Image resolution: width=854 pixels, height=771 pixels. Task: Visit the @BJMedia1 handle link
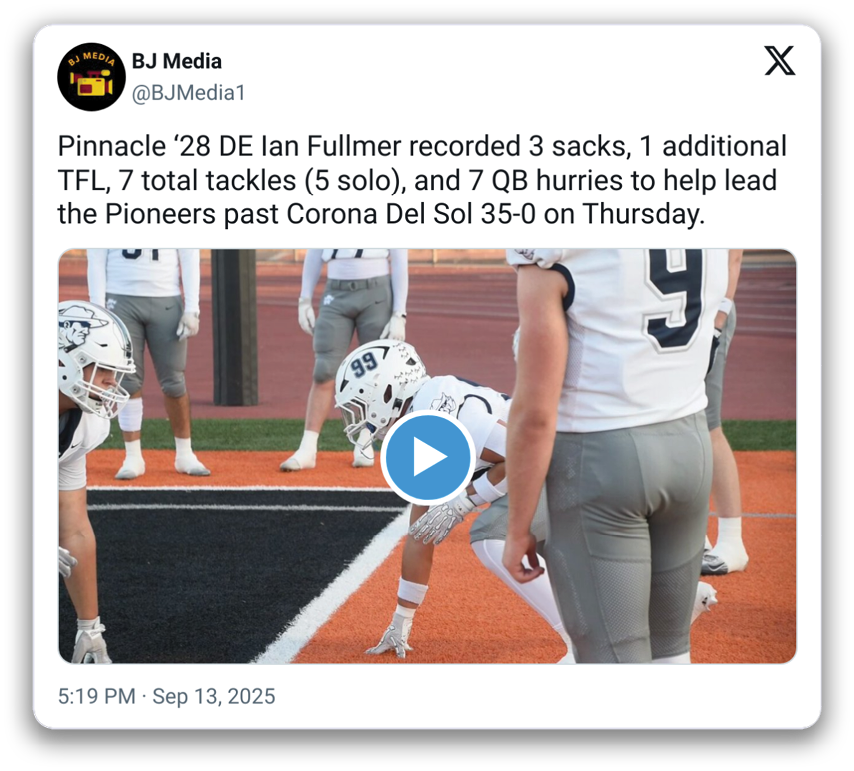tap(188, 93)
